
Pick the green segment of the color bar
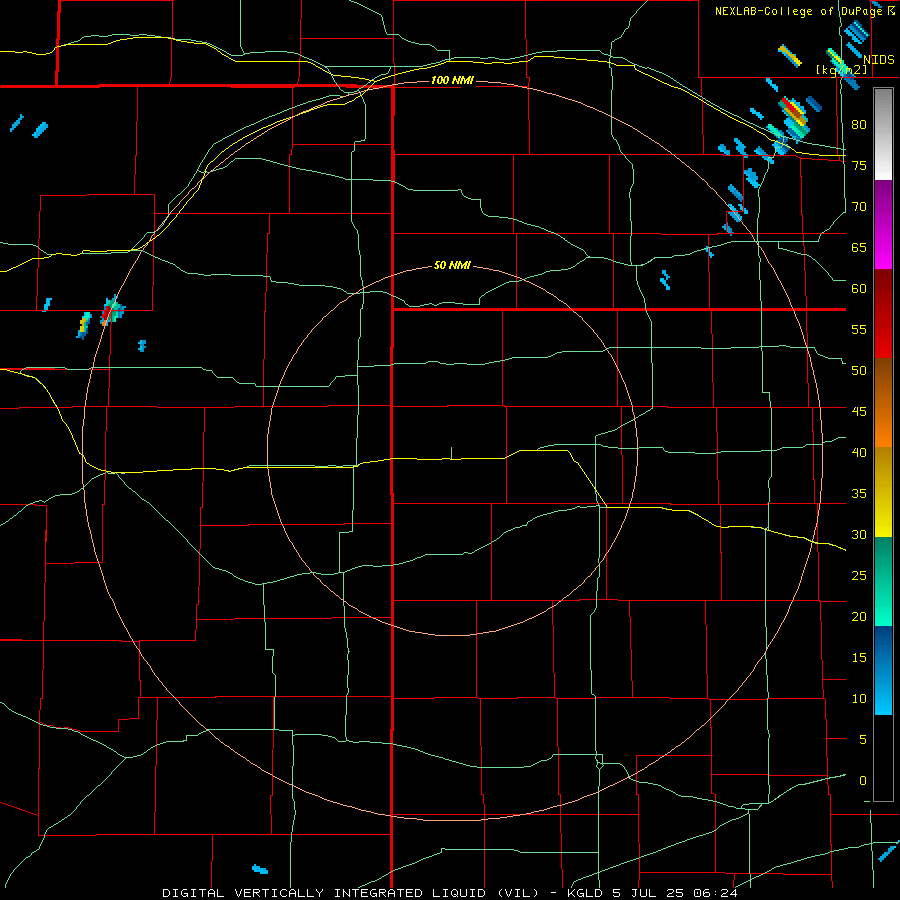click(x=883, y=581)
